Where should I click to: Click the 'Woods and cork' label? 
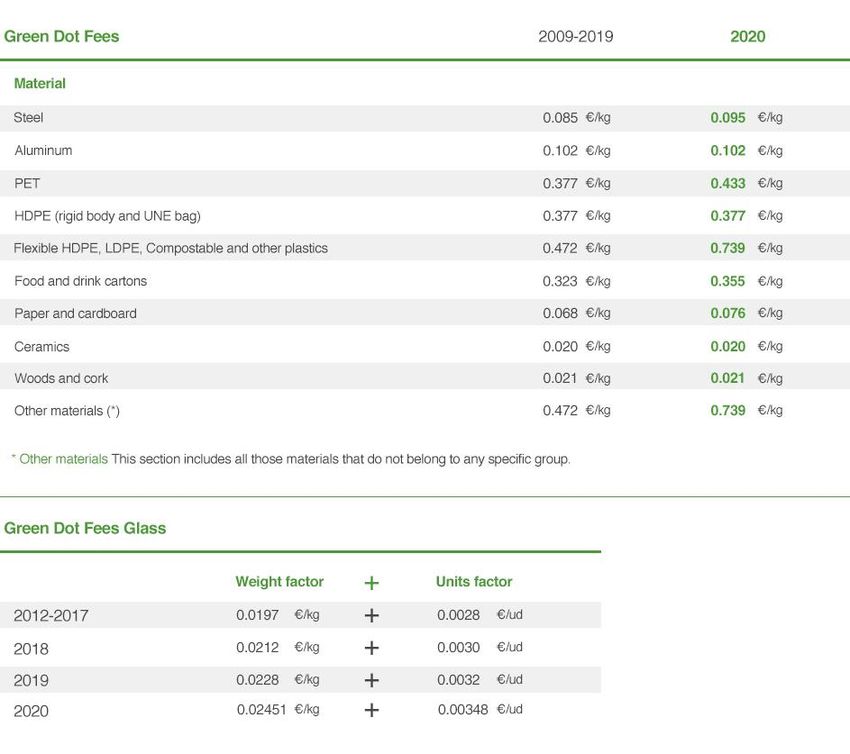61,378
